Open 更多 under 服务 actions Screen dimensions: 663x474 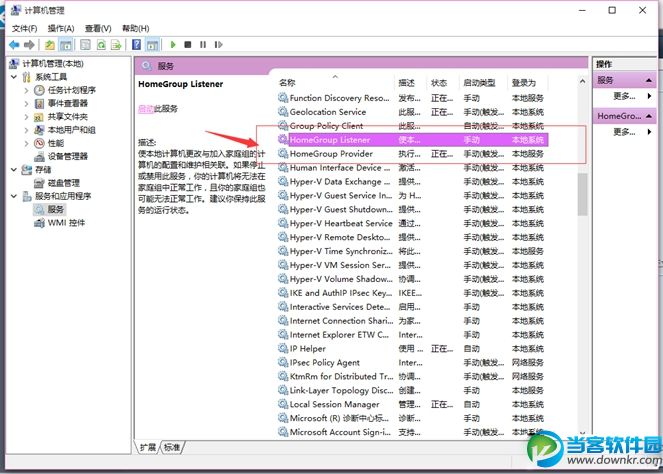click(x=624, y=96)
